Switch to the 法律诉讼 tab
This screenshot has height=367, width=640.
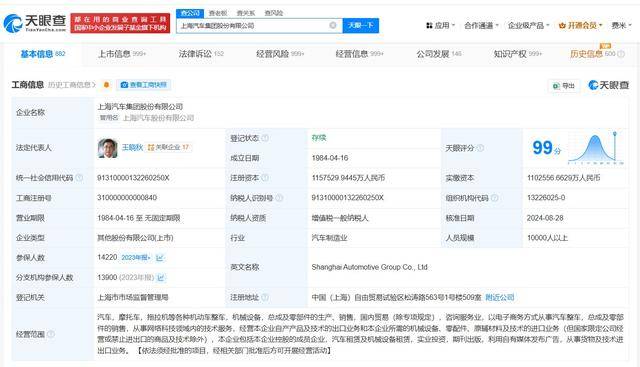(x=201, y=53)
